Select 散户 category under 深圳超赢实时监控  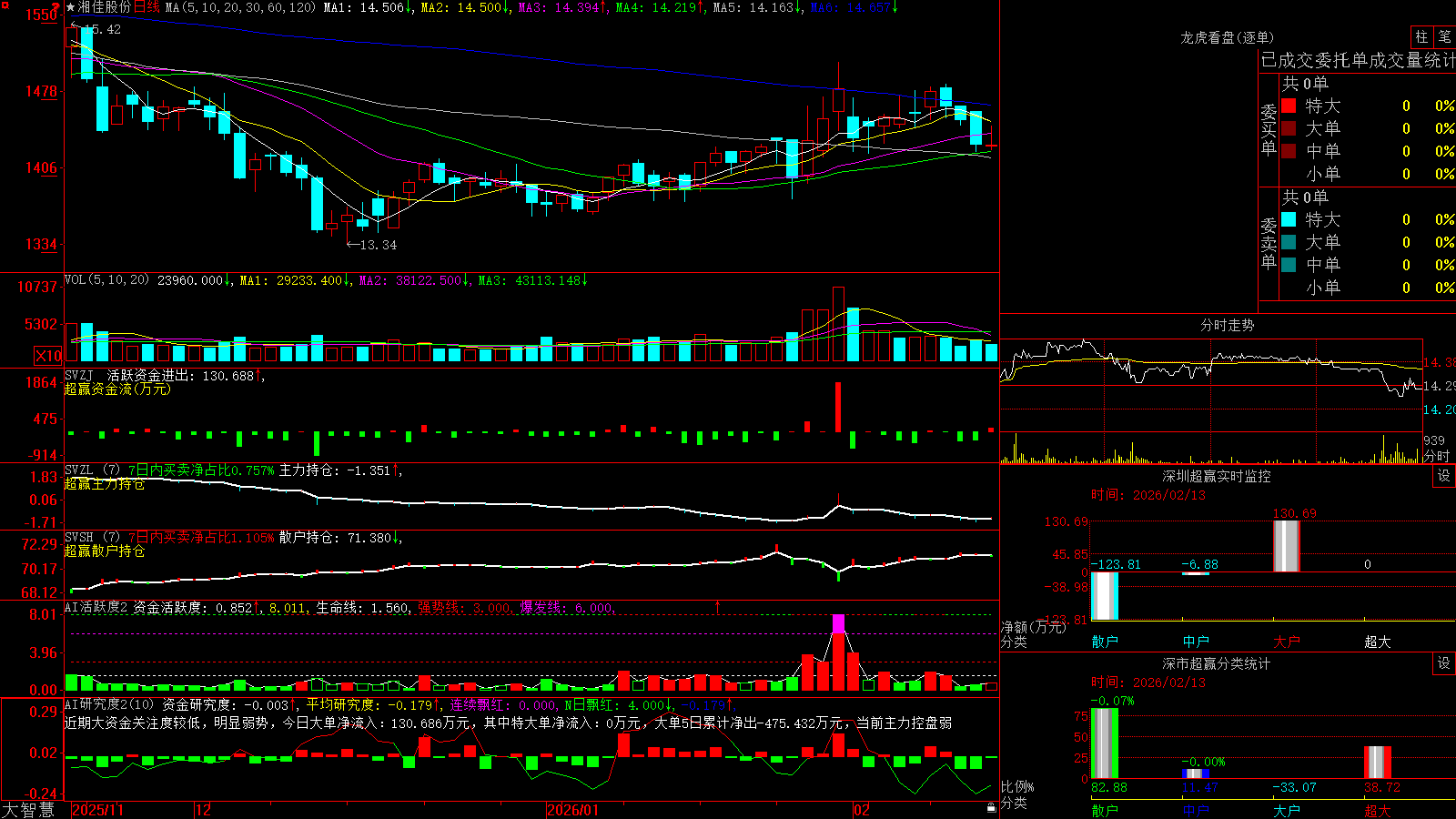pyautogui.click(x=1105, y=642)
